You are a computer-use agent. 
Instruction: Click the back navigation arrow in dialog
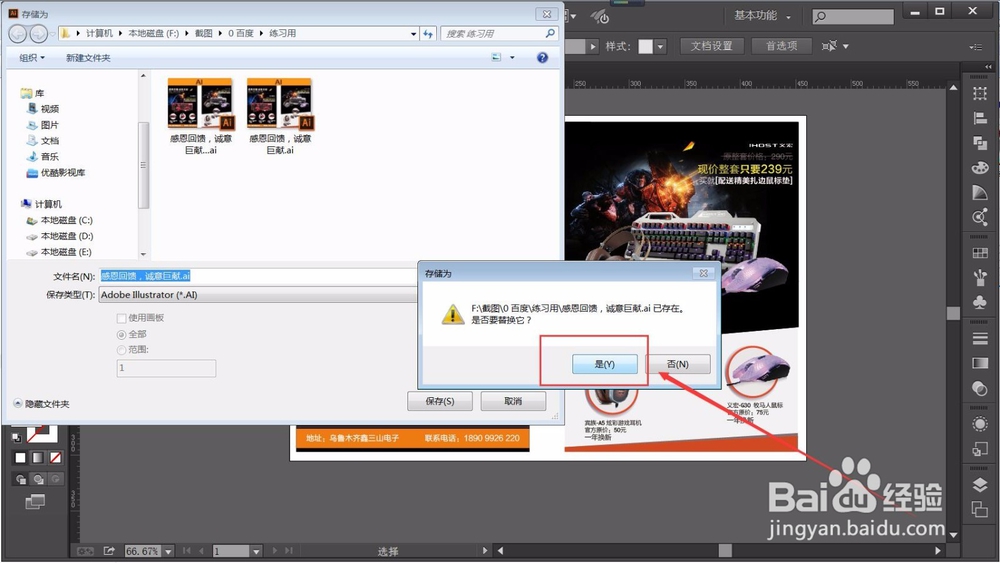18,34
